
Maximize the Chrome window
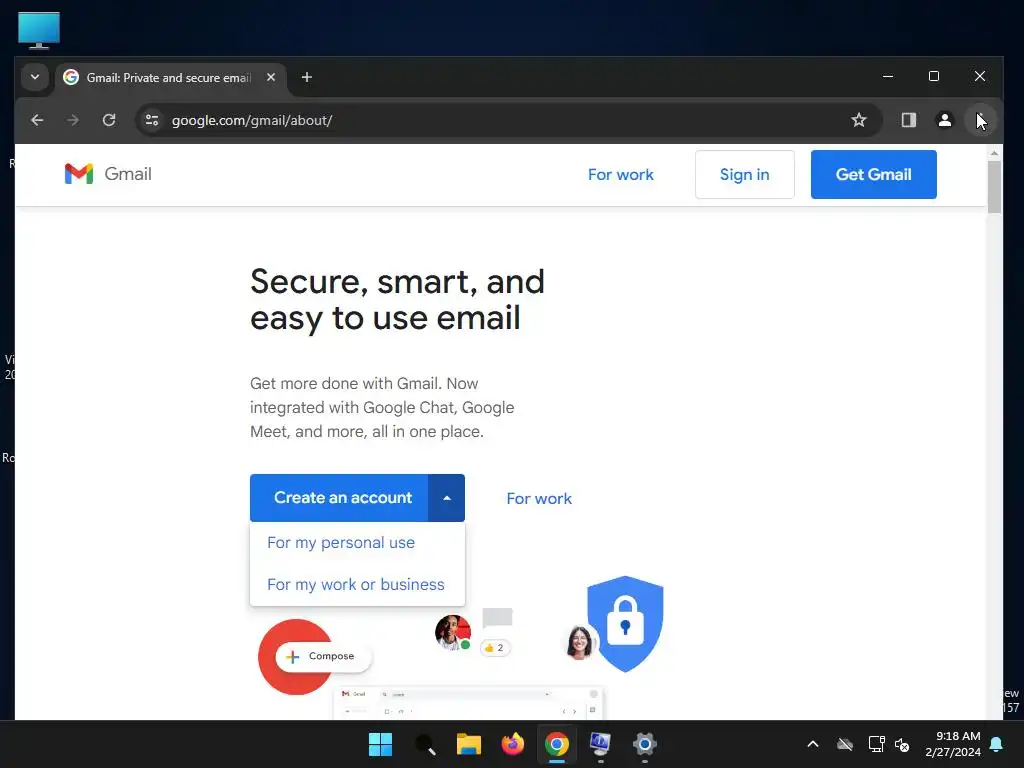tap(934, 76)
